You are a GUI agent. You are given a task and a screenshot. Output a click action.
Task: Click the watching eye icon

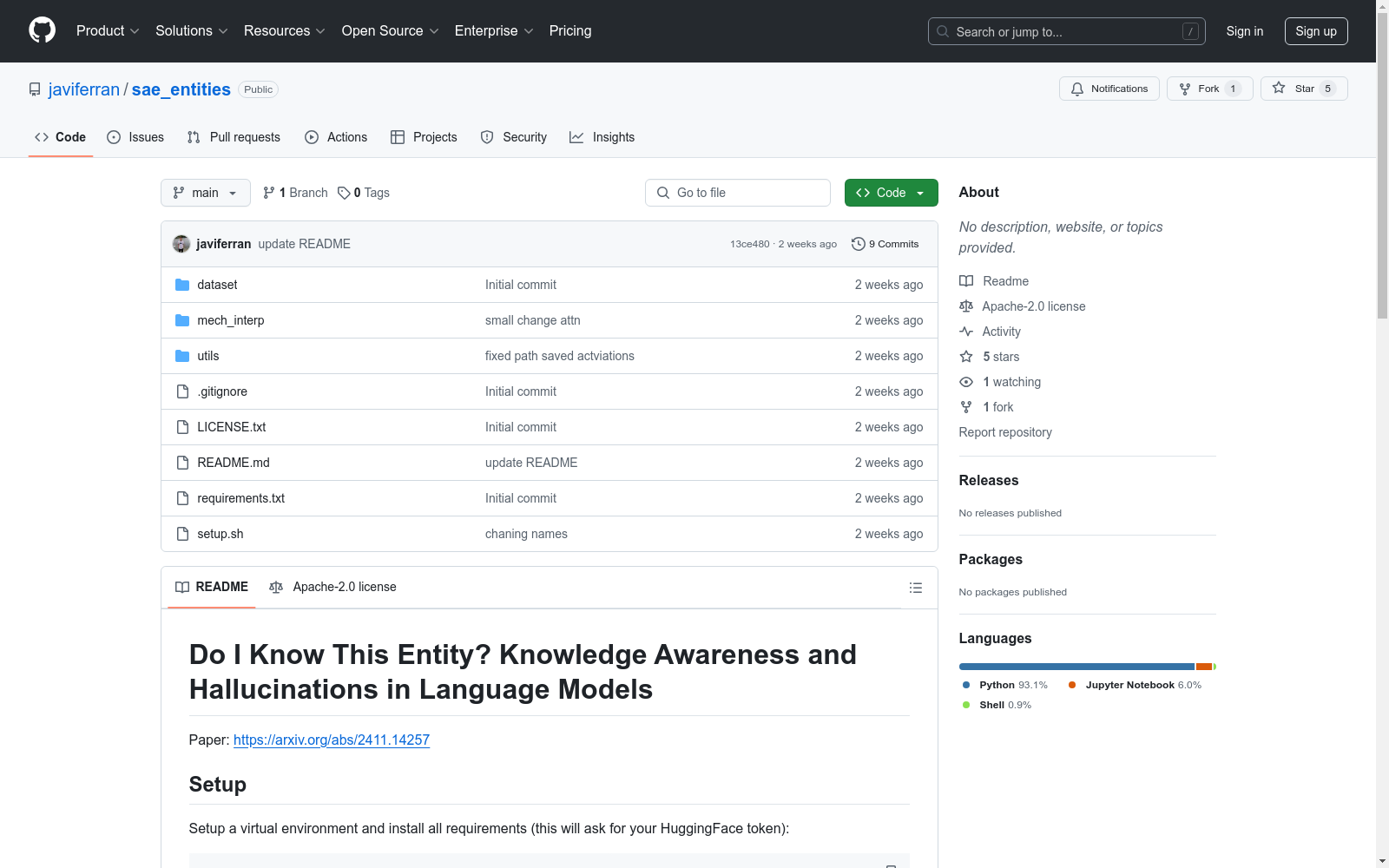pyautogui.click(x=966, y=382)
